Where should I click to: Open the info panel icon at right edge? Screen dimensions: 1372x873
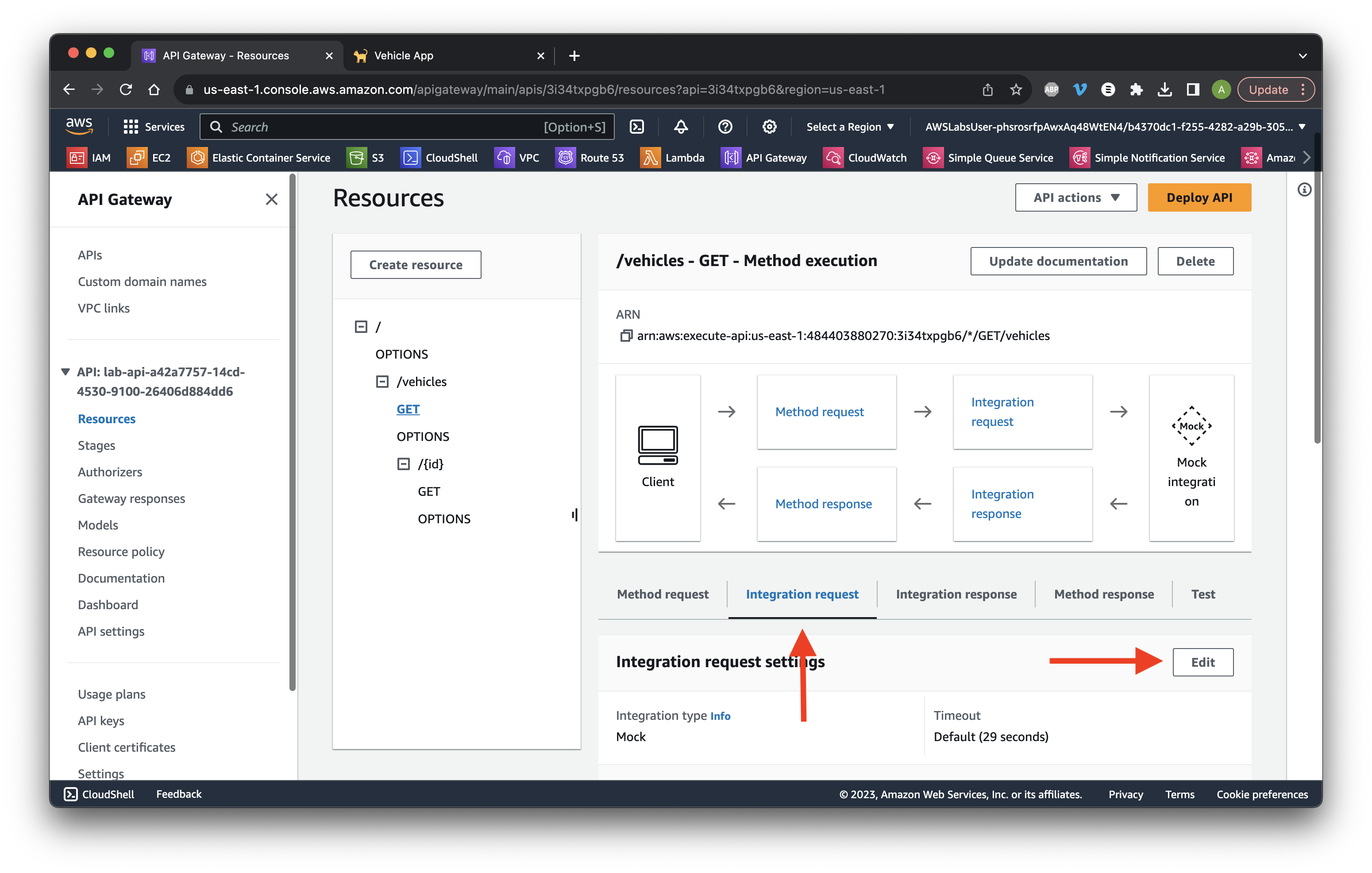(x=1304, y=190)
